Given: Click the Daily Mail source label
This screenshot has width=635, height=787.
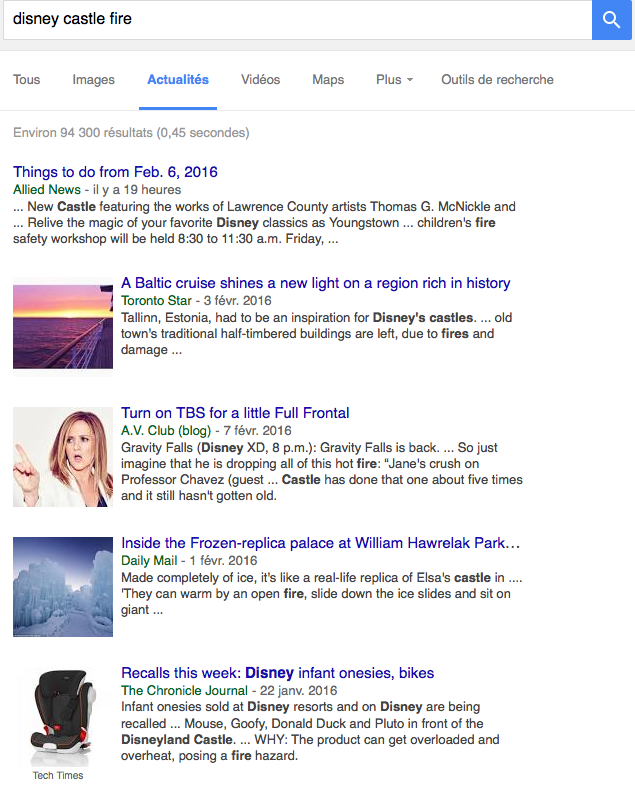Looking at the screenshot, I should click(149, 560).
